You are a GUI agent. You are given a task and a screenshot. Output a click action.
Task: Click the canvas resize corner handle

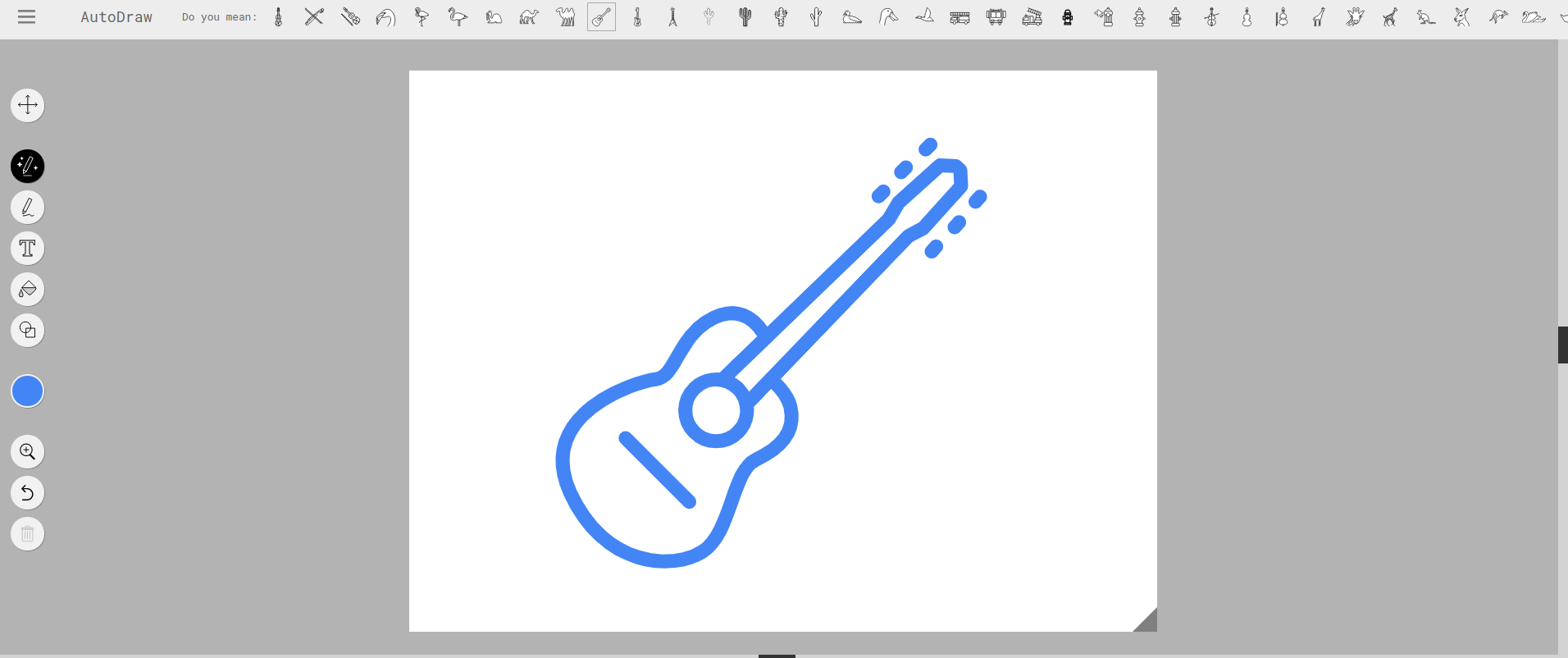click(x=1146, y=622)
